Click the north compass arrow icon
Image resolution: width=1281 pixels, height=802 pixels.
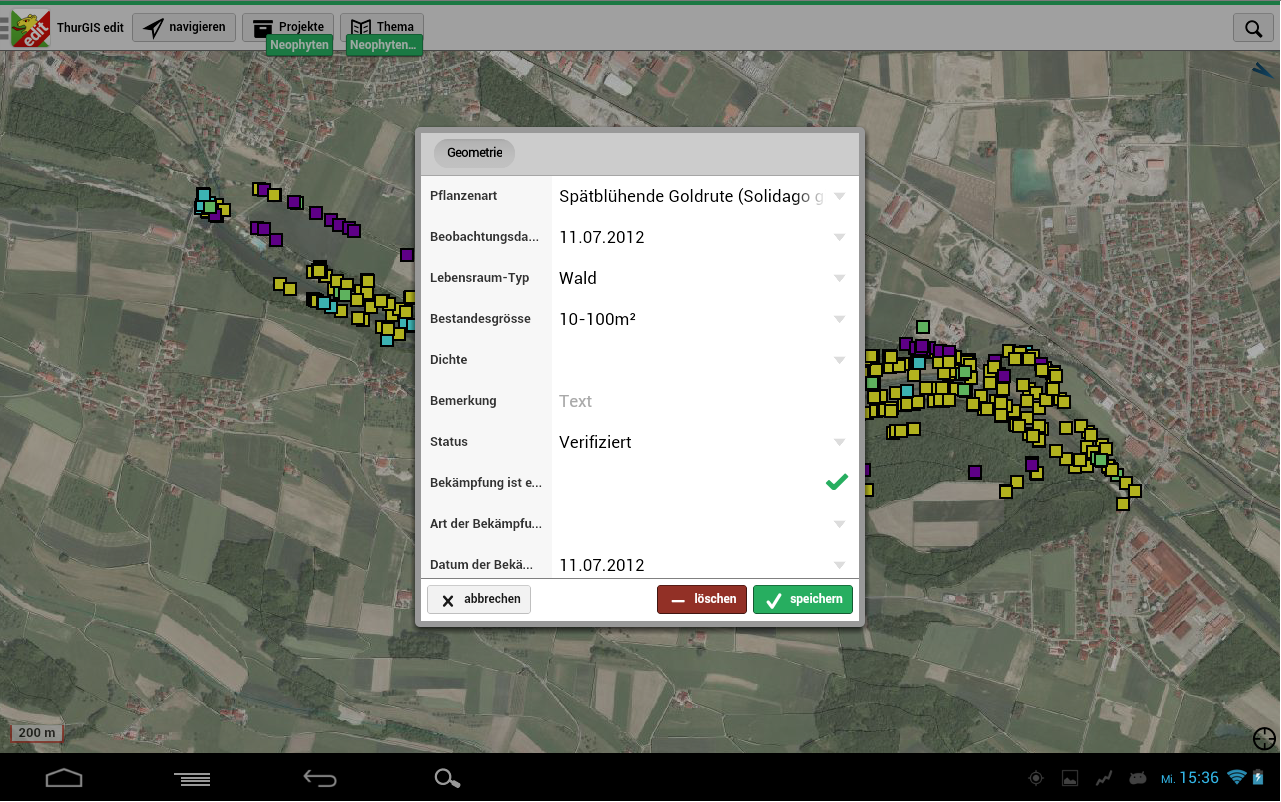1262,71
